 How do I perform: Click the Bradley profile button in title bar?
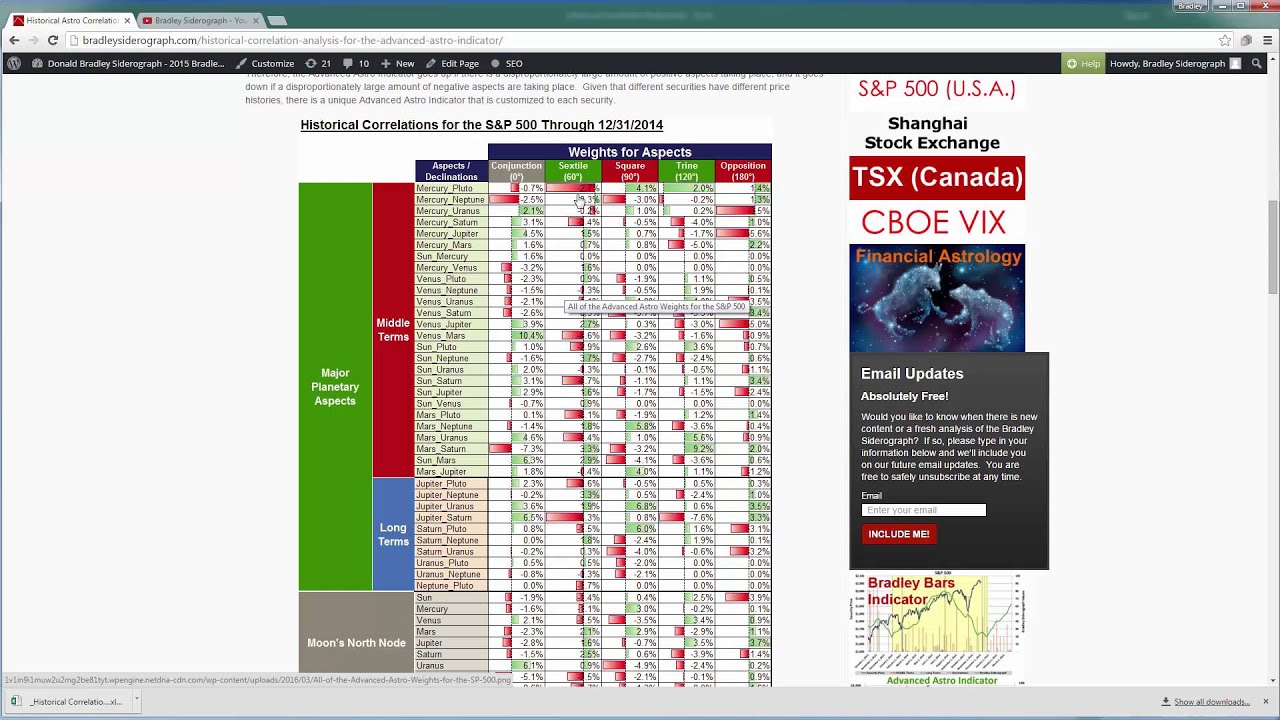(x=1190, y=6)
